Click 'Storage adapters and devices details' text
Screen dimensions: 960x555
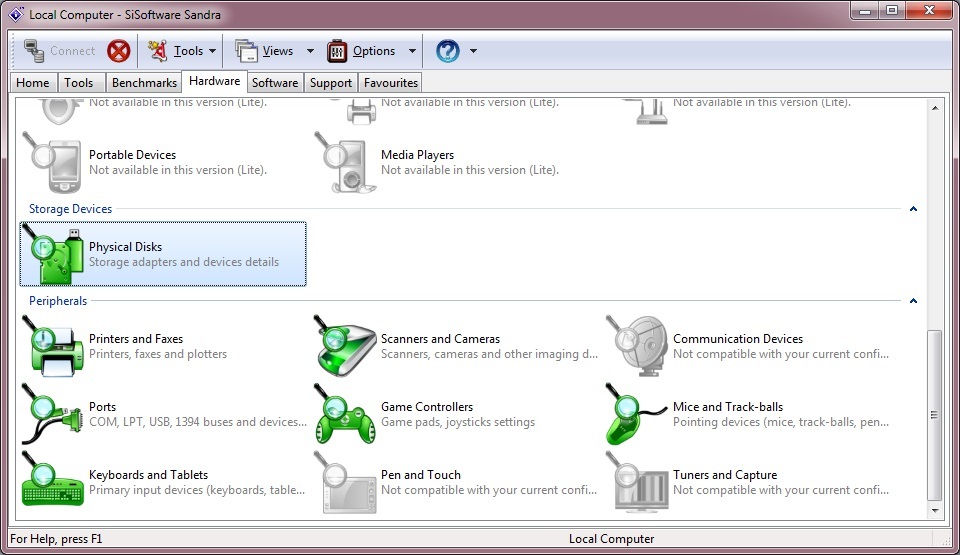[184, 262]
